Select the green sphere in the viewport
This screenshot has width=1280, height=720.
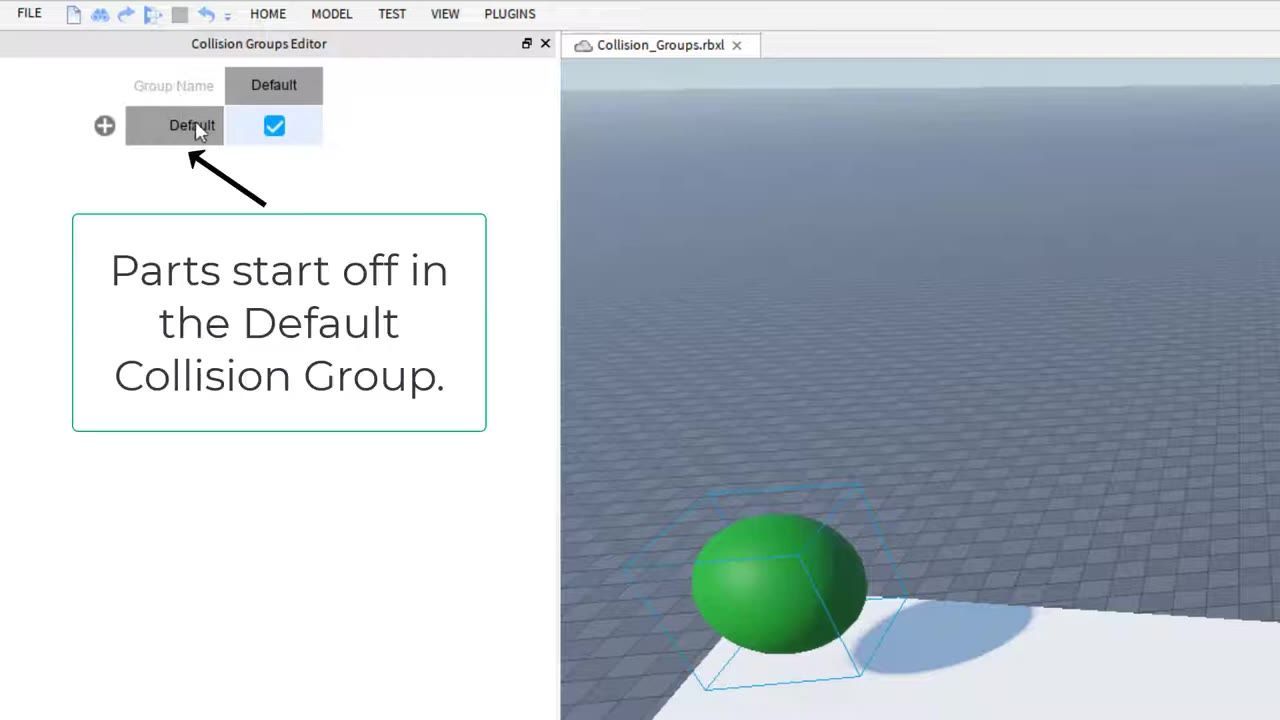pyautogui.click(x=778, y=583)
